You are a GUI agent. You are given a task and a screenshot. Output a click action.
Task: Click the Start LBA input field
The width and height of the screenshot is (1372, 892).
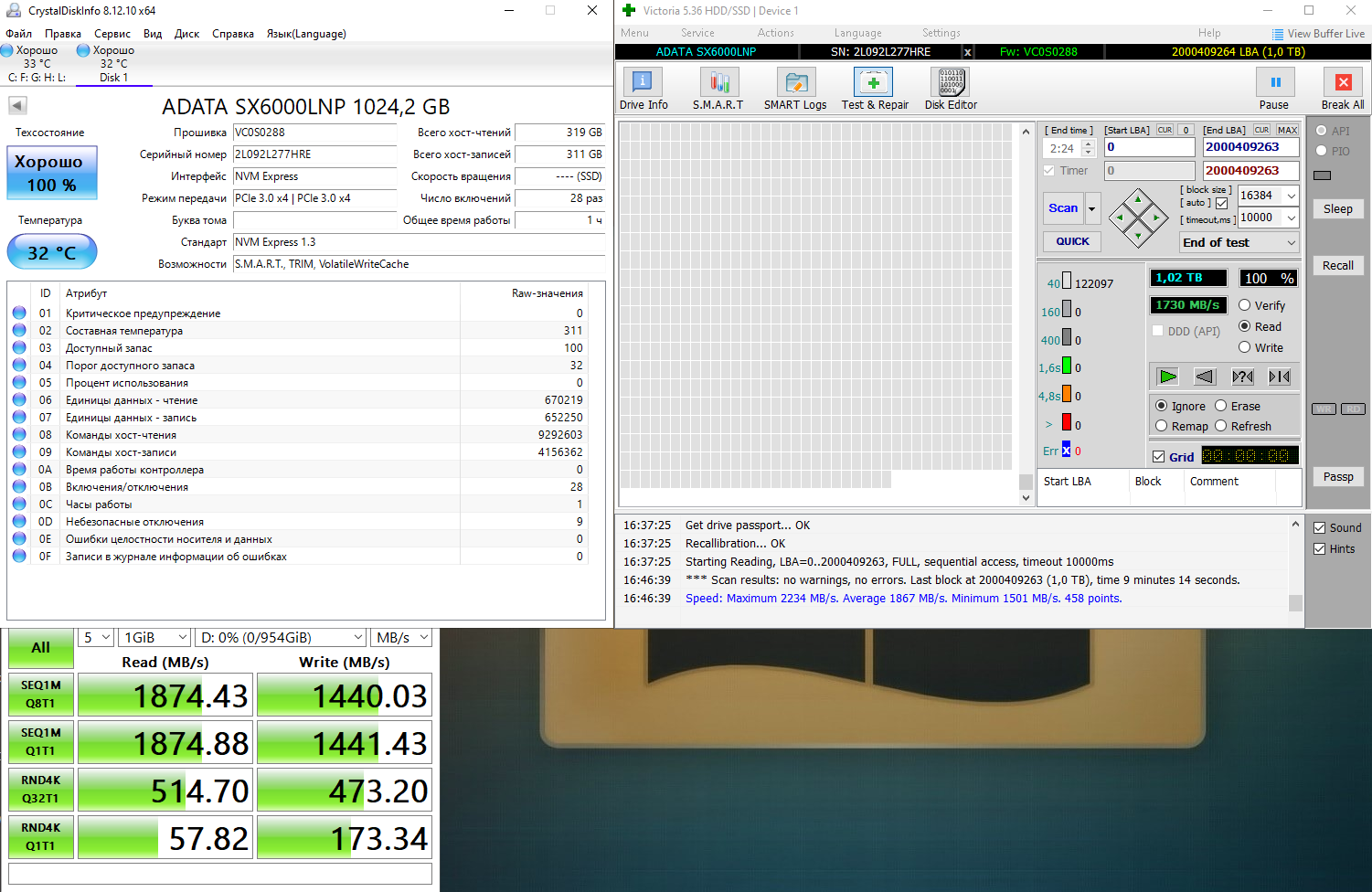click(x=1149, y=147)
